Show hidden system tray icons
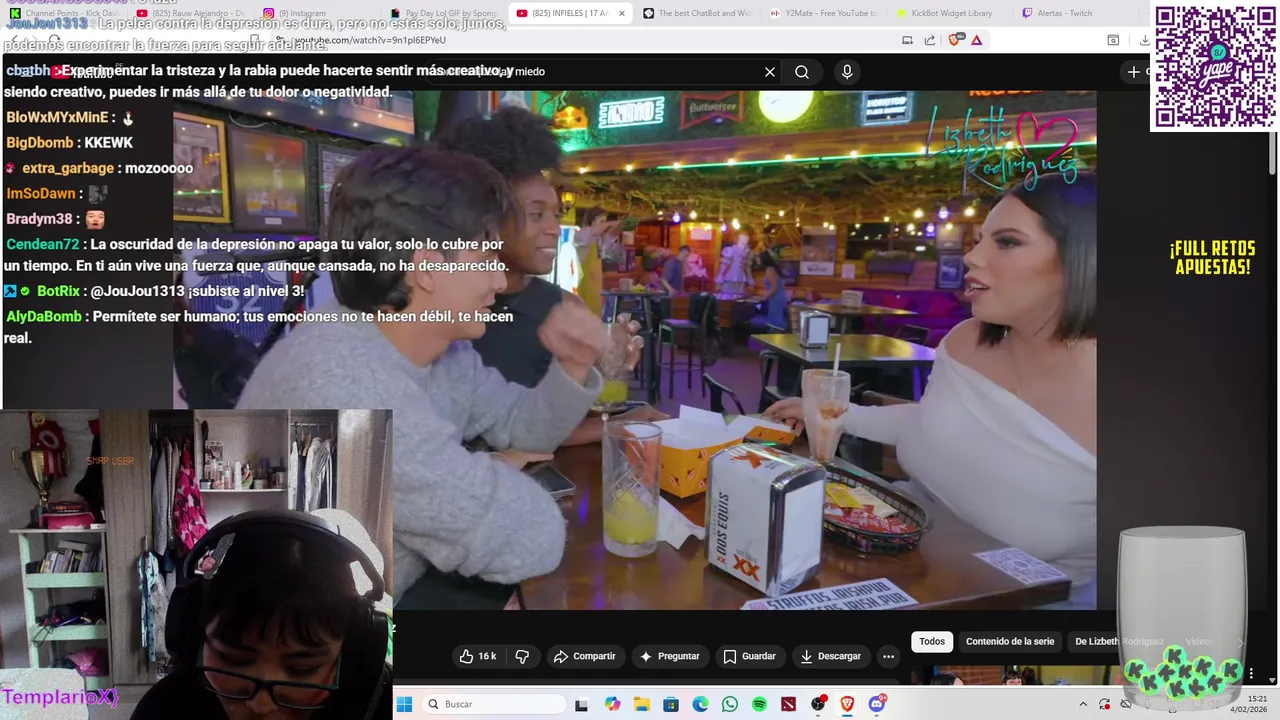This screenshot has height=720, width=1280. (1084, 704)
